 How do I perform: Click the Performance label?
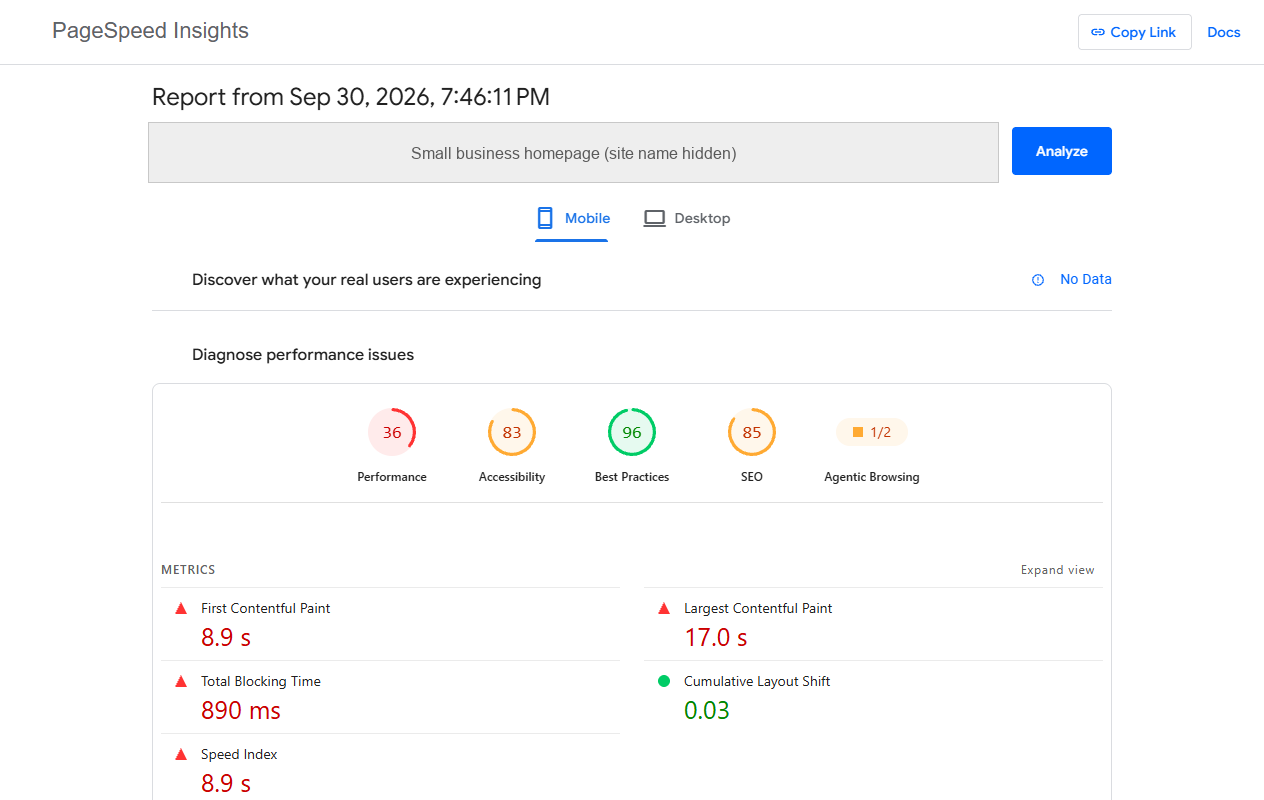pyautogui.click(x=392, y=477)
